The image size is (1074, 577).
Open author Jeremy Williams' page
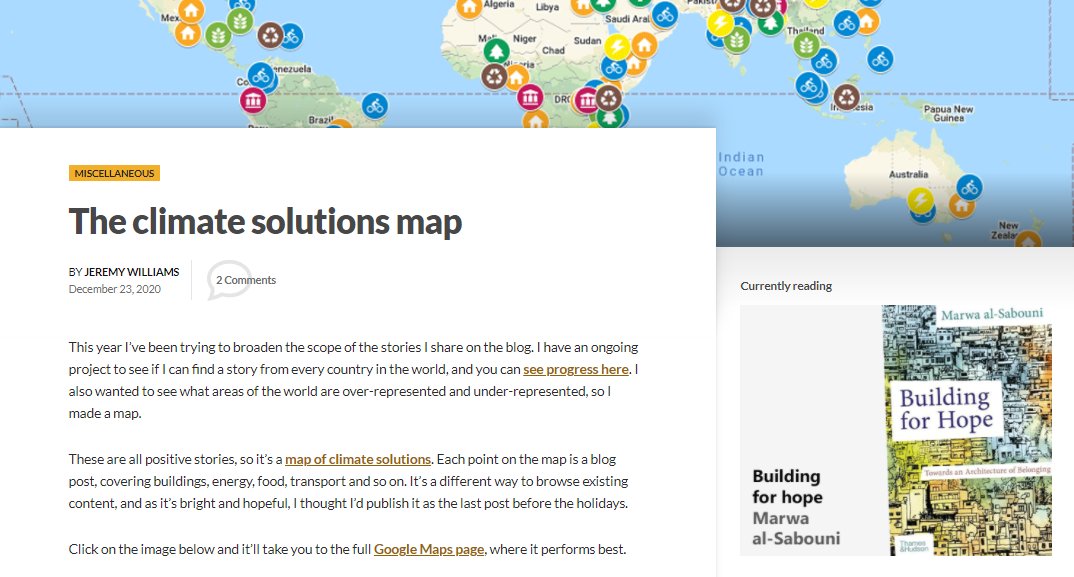tap(132, 272)
